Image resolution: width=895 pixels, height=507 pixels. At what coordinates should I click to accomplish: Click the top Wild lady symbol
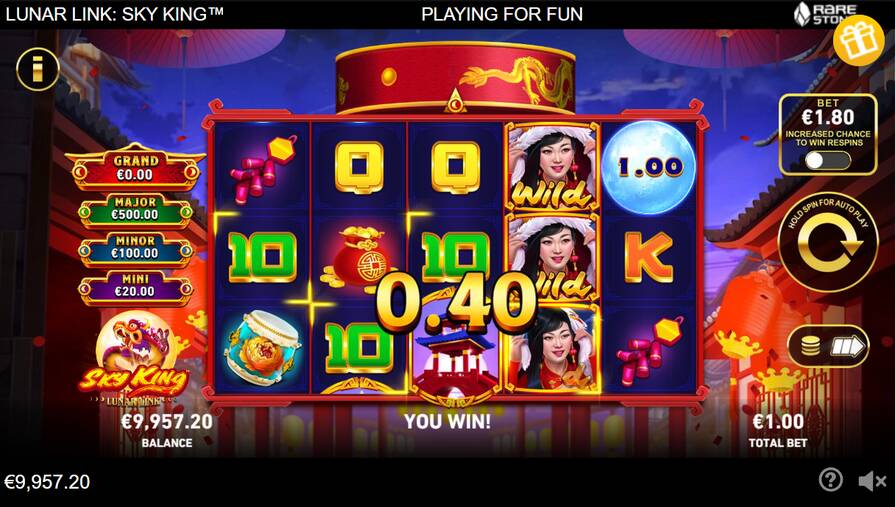[552, 167]
